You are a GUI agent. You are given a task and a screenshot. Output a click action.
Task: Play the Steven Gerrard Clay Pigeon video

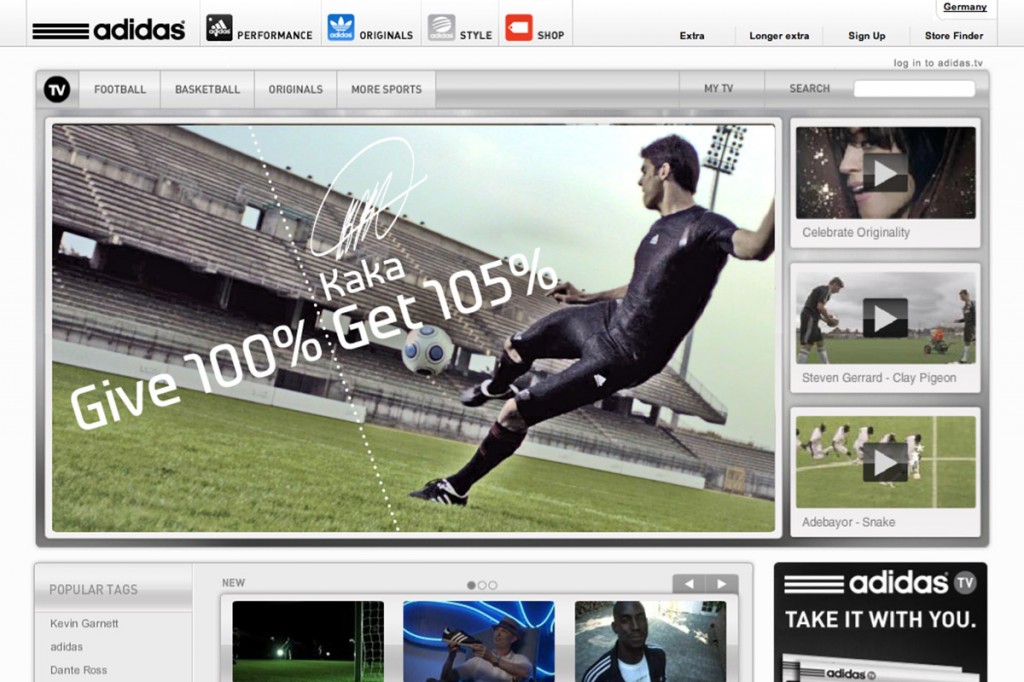(x=885, y=318)
